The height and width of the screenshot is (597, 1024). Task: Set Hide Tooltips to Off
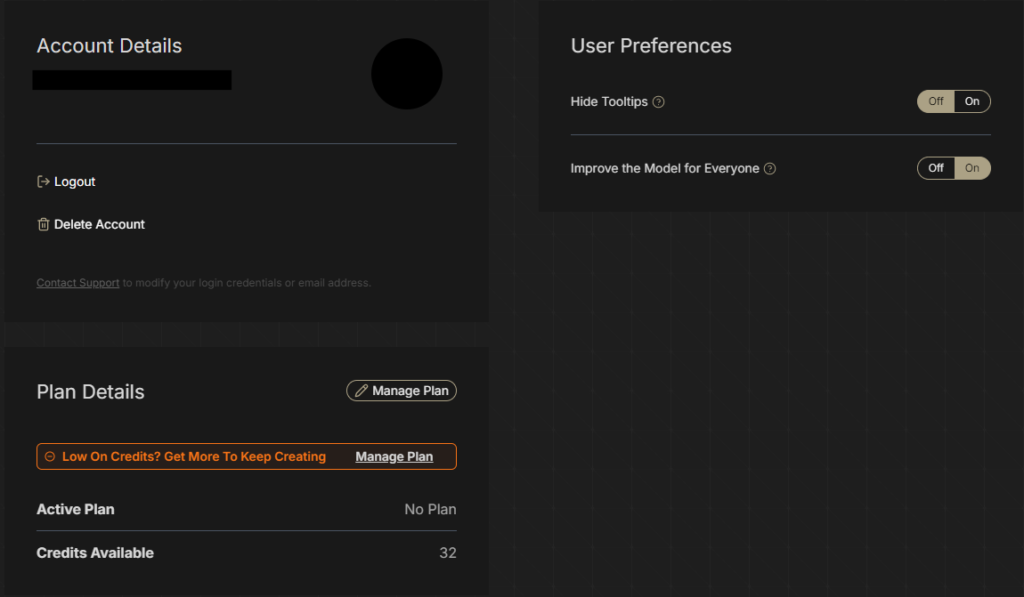[x=936, y=102]
